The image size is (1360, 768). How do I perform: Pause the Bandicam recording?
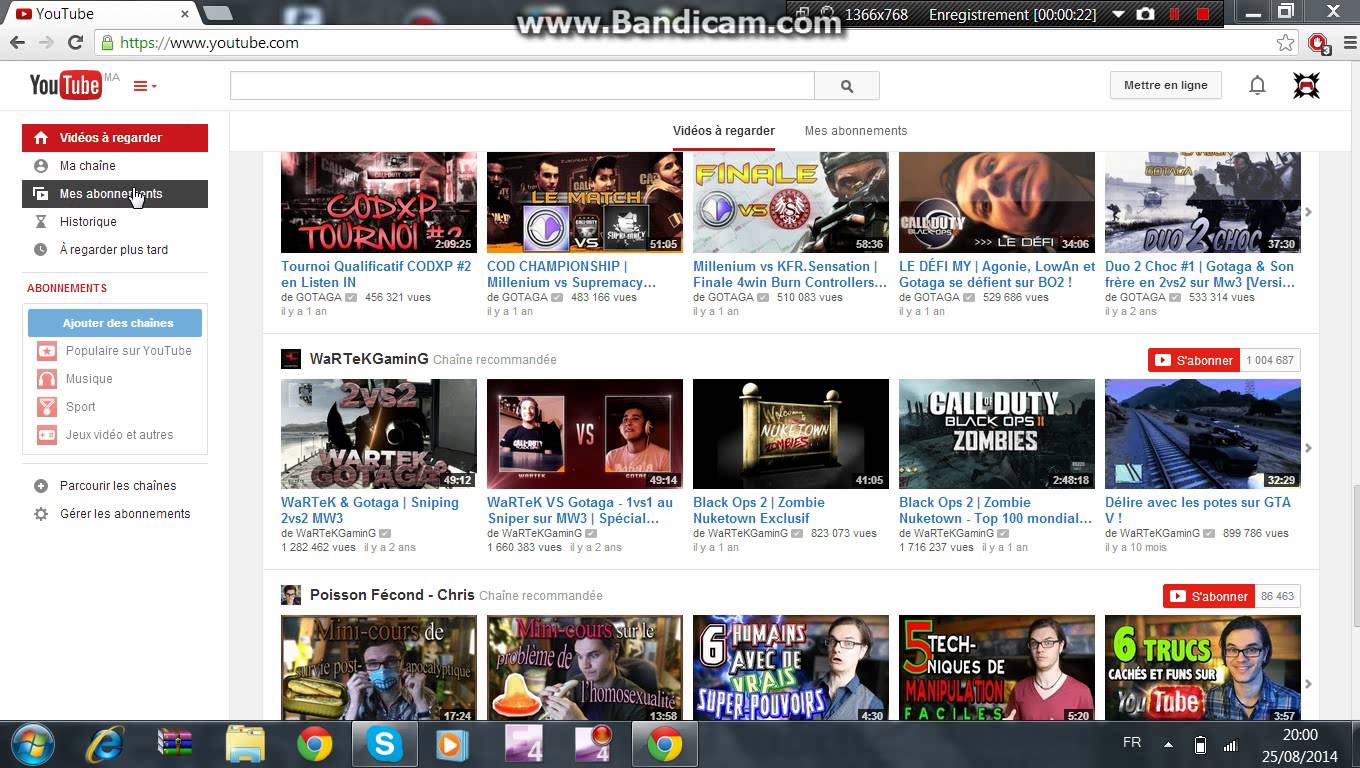click(1175, 14)
